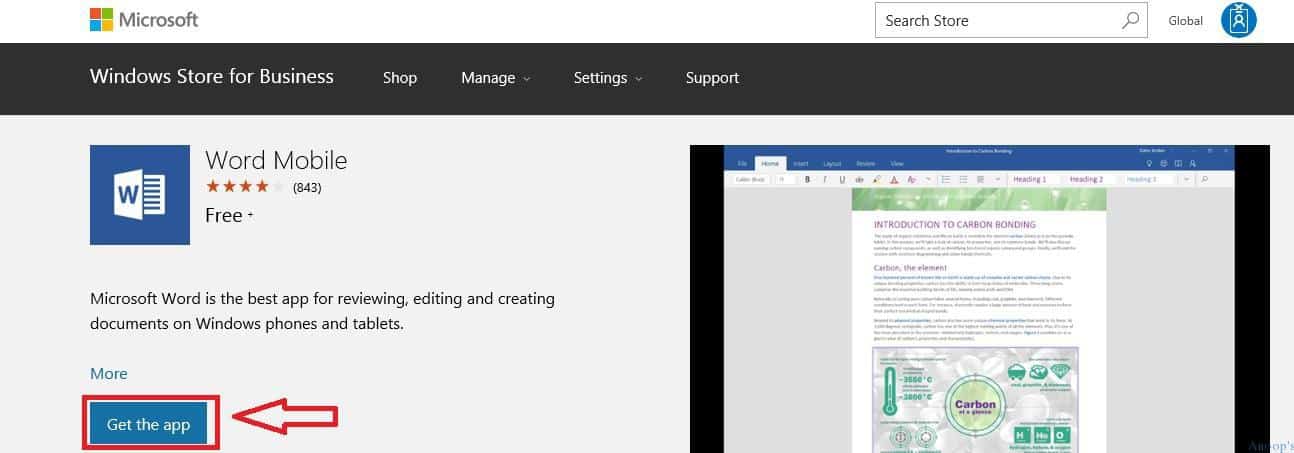Click the Word Mobile app icon
The image size is (1294, 453).
140,195
